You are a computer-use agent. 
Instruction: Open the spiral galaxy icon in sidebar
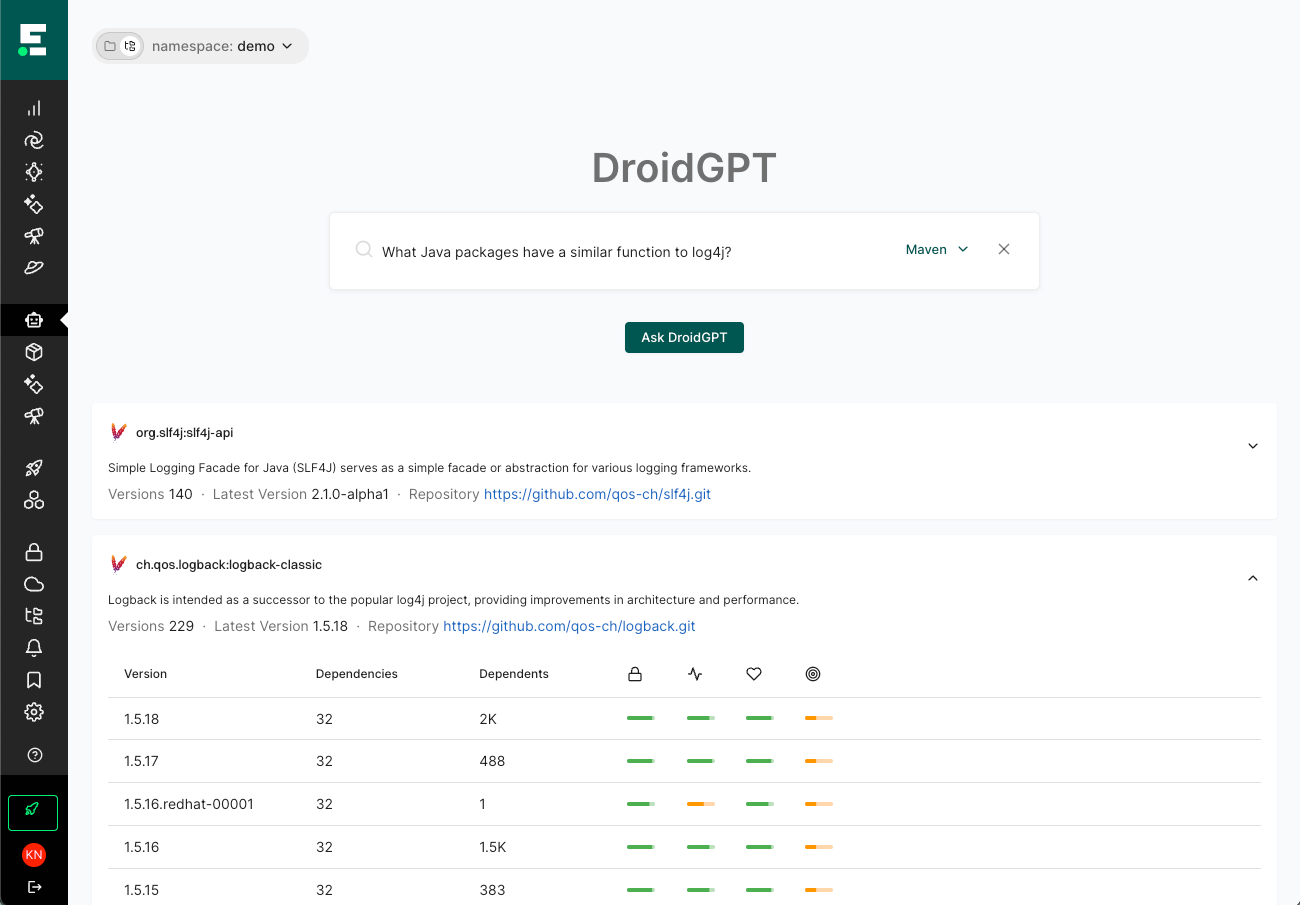click(x=34, y=140)
